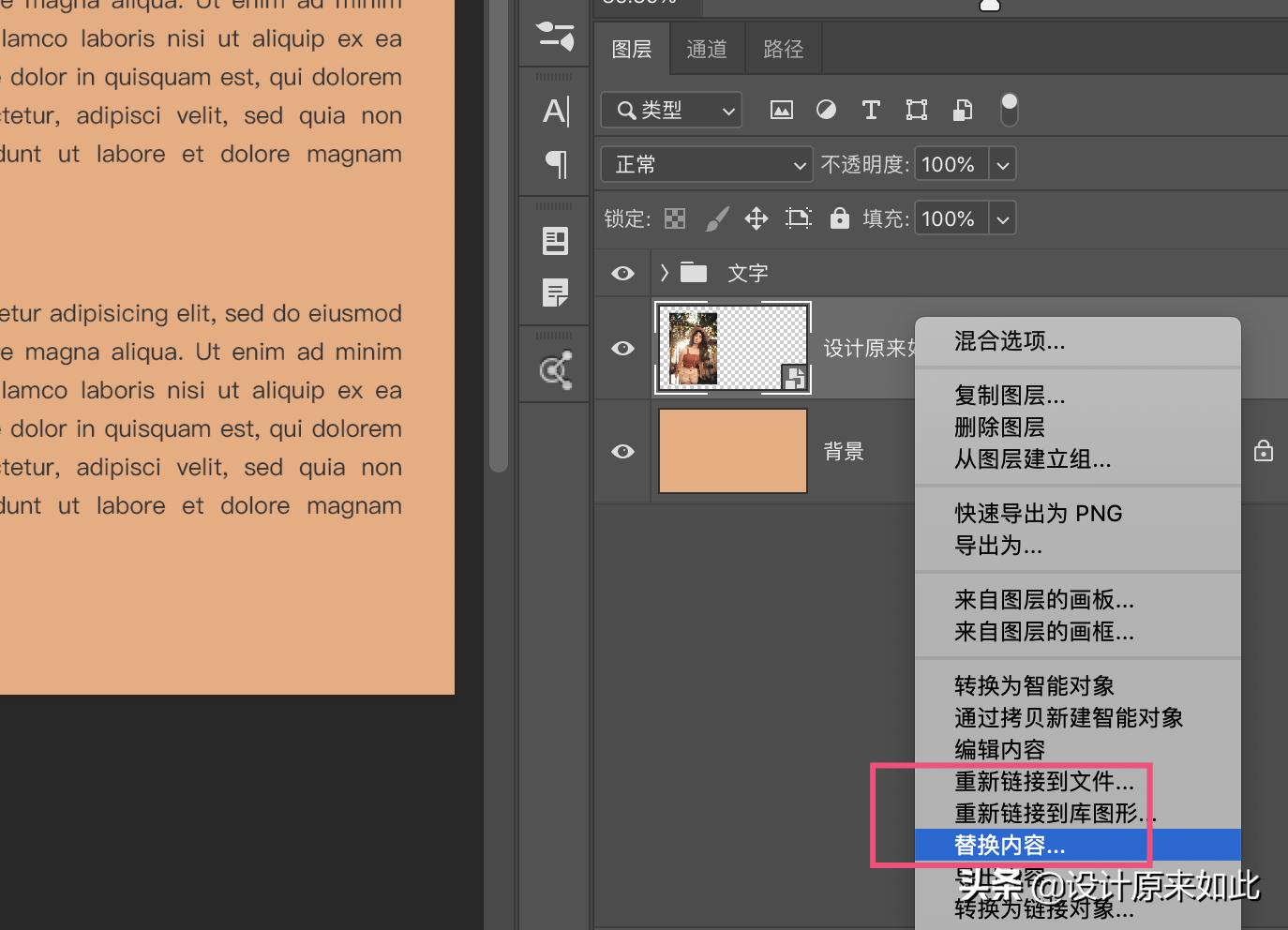
Task: Choose 替换内容 from the context menu
Action: pos(1009,845)
